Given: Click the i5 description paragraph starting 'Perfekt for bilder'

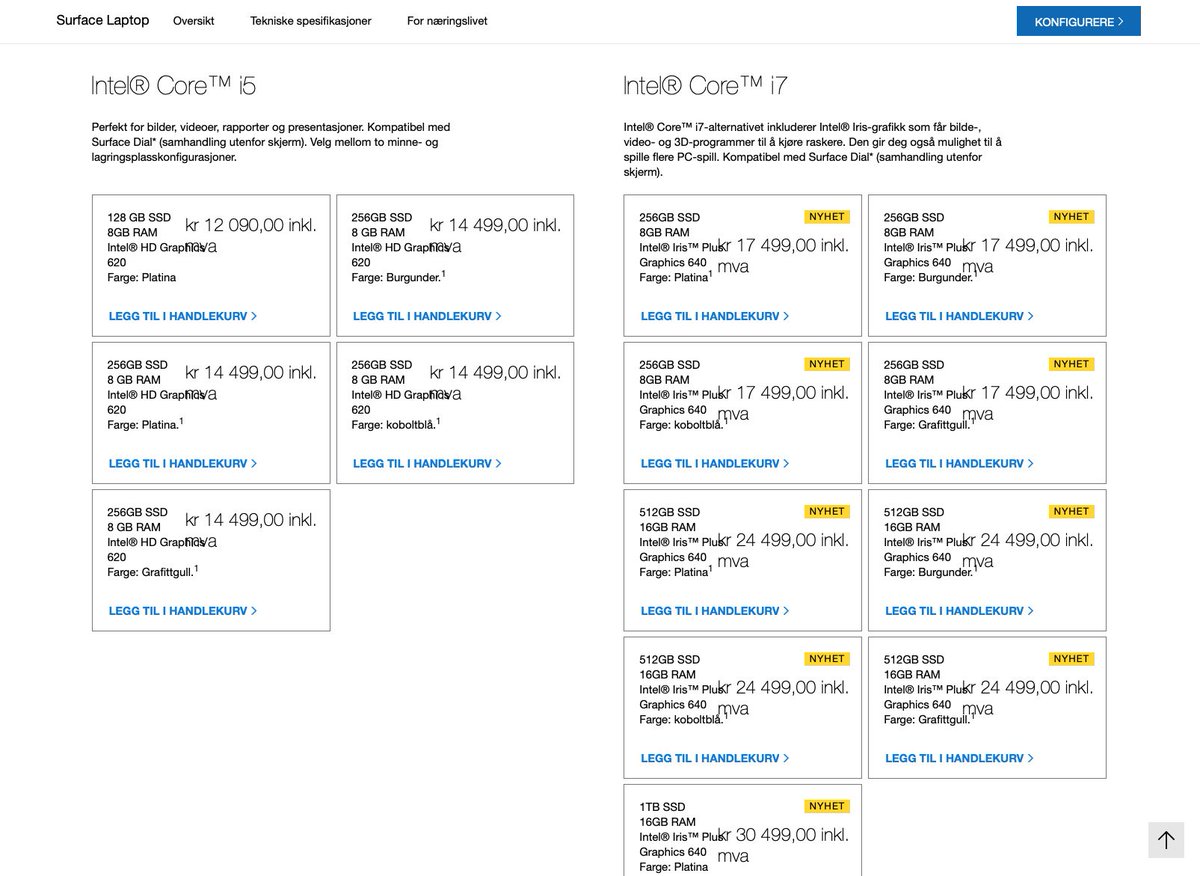Looking at the screenshot, I should pos(271,142).
